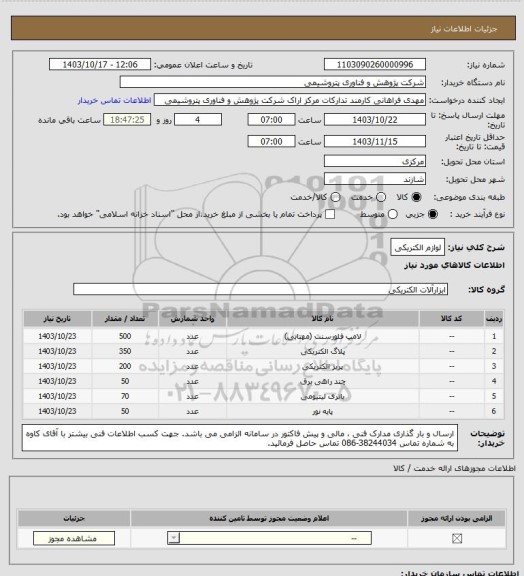Toggle the Islamic treasury payment checkbox
Screen dimensions: 524x576
pos(330,214)
